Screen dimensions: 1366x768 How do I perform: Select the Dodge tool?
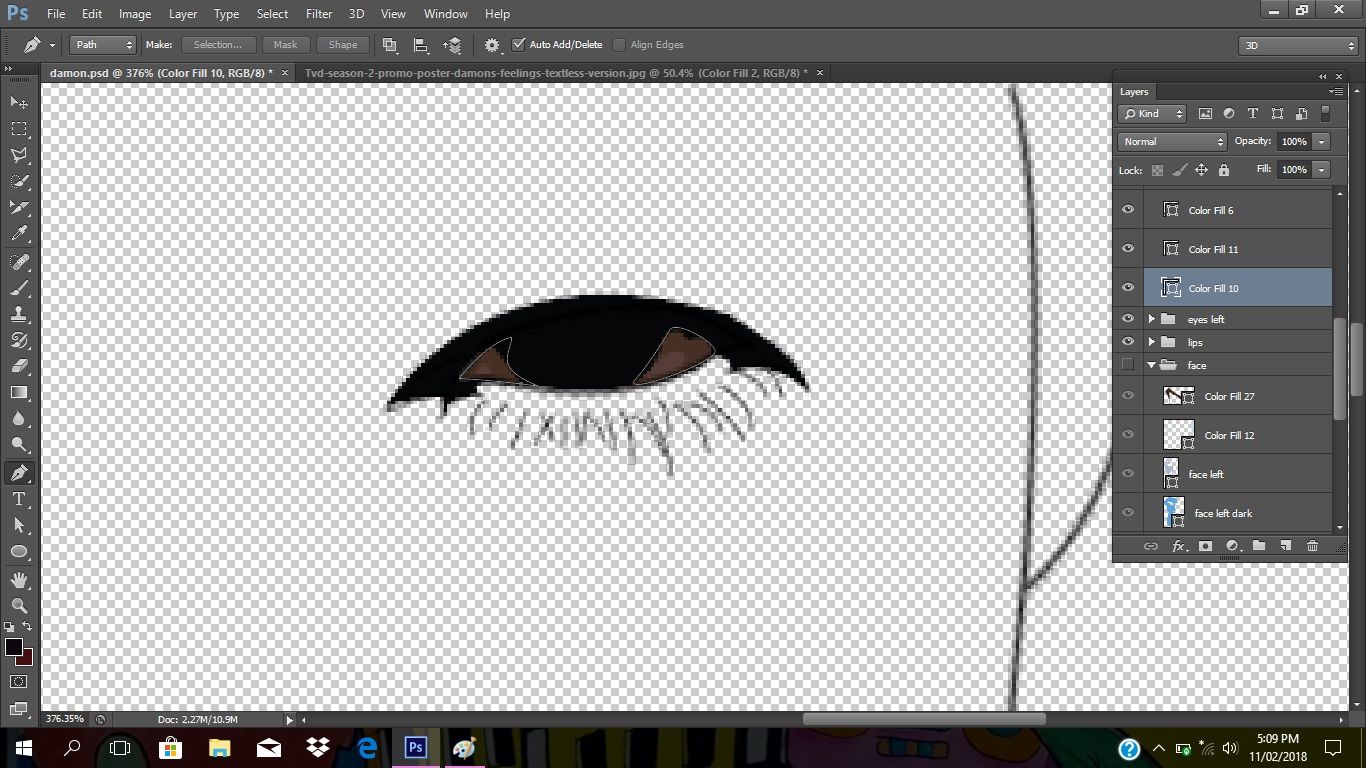(19, 445)
